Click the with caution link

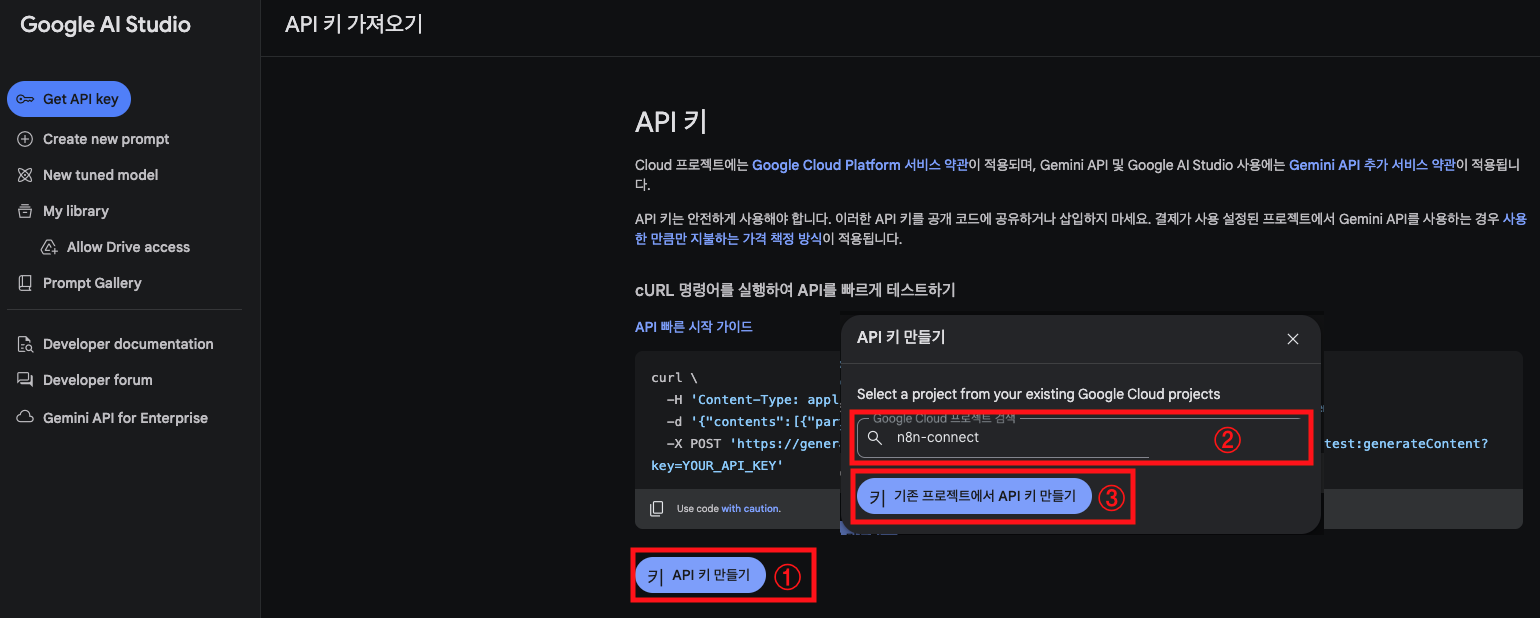coord(750,509)
